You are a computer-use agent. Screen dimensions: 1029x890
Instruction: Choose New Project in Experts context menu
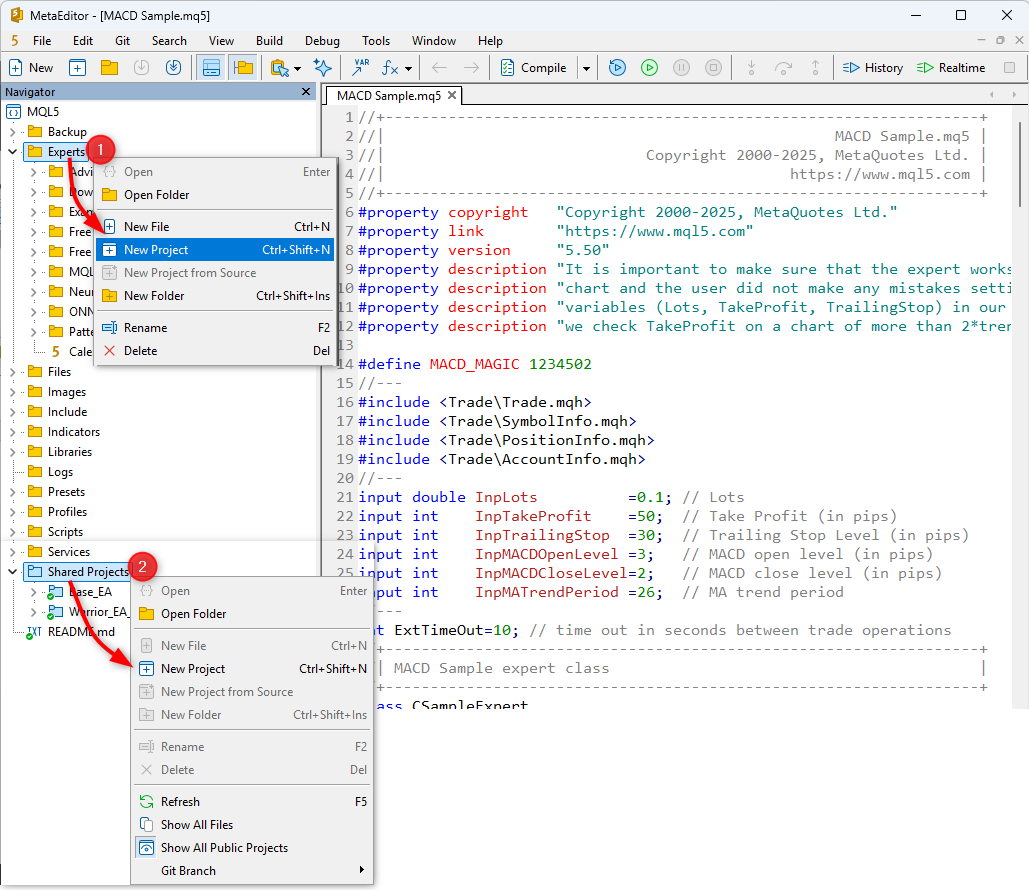pos(215,249)
